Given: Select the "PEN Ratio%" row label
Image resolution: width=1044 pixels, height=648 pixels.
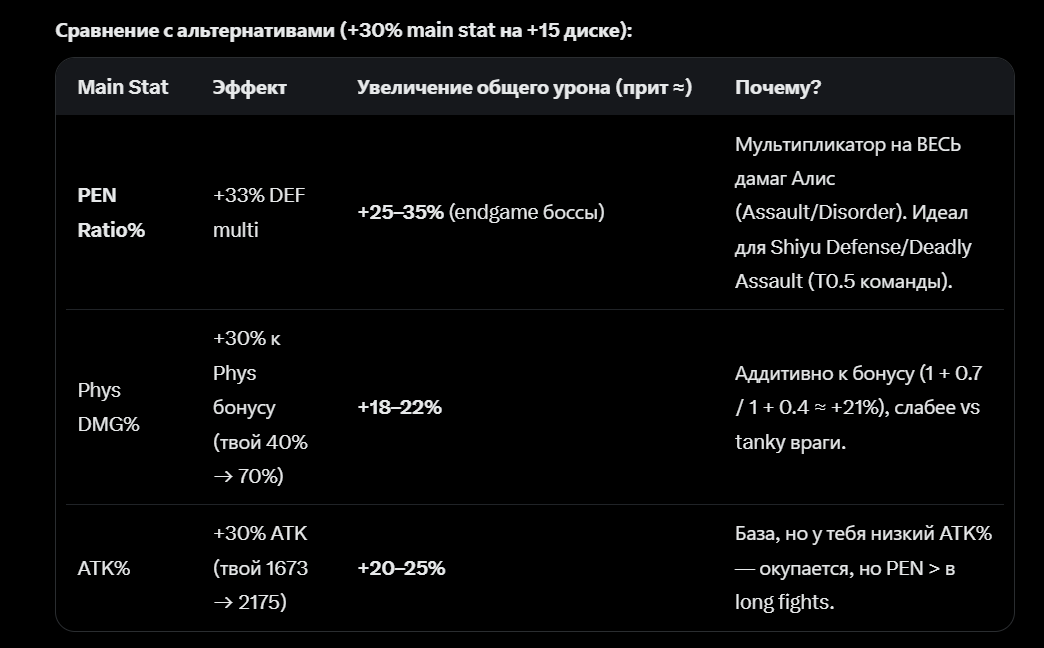Looking at the screenshot, I should tap(110, 212).
